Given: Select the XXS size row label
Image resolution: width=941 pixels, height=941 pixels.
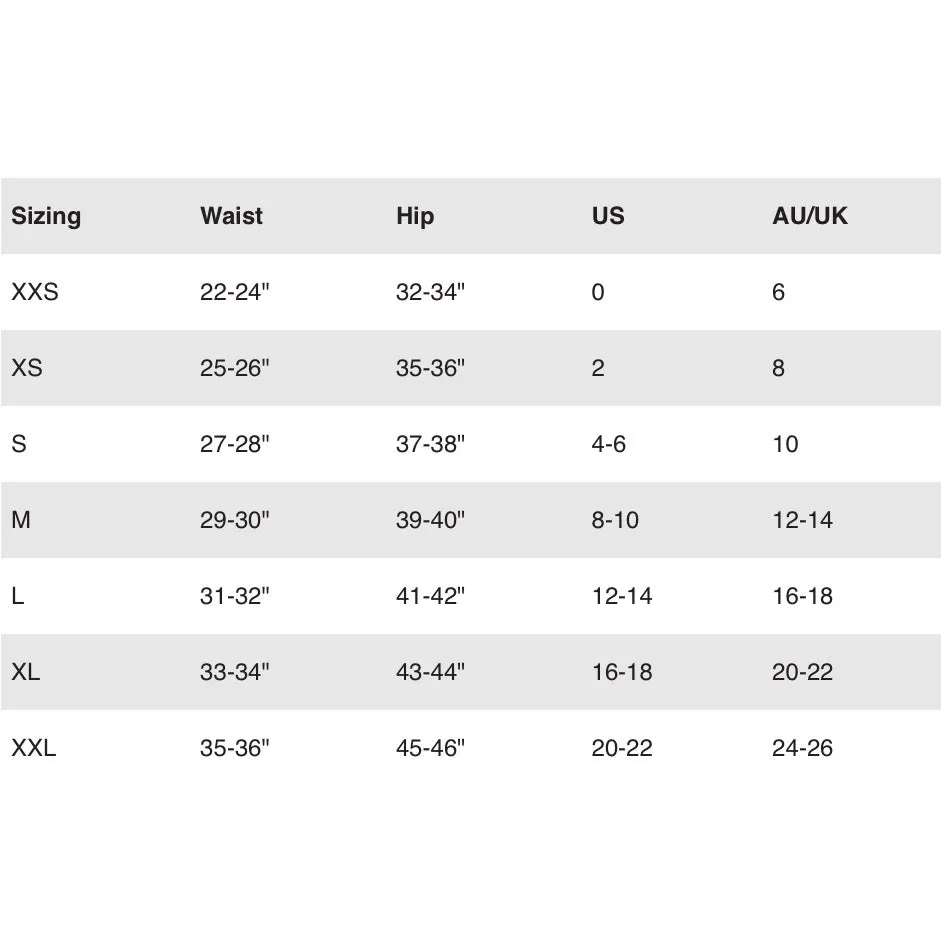Looking at the screenshot, I should 35,292.
